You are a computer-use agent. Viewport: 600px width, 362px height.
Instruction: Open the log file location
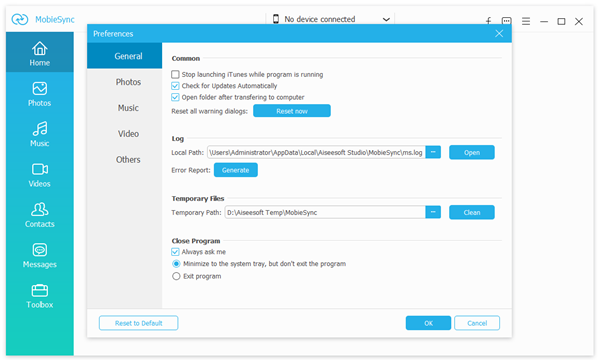[472, 152]
